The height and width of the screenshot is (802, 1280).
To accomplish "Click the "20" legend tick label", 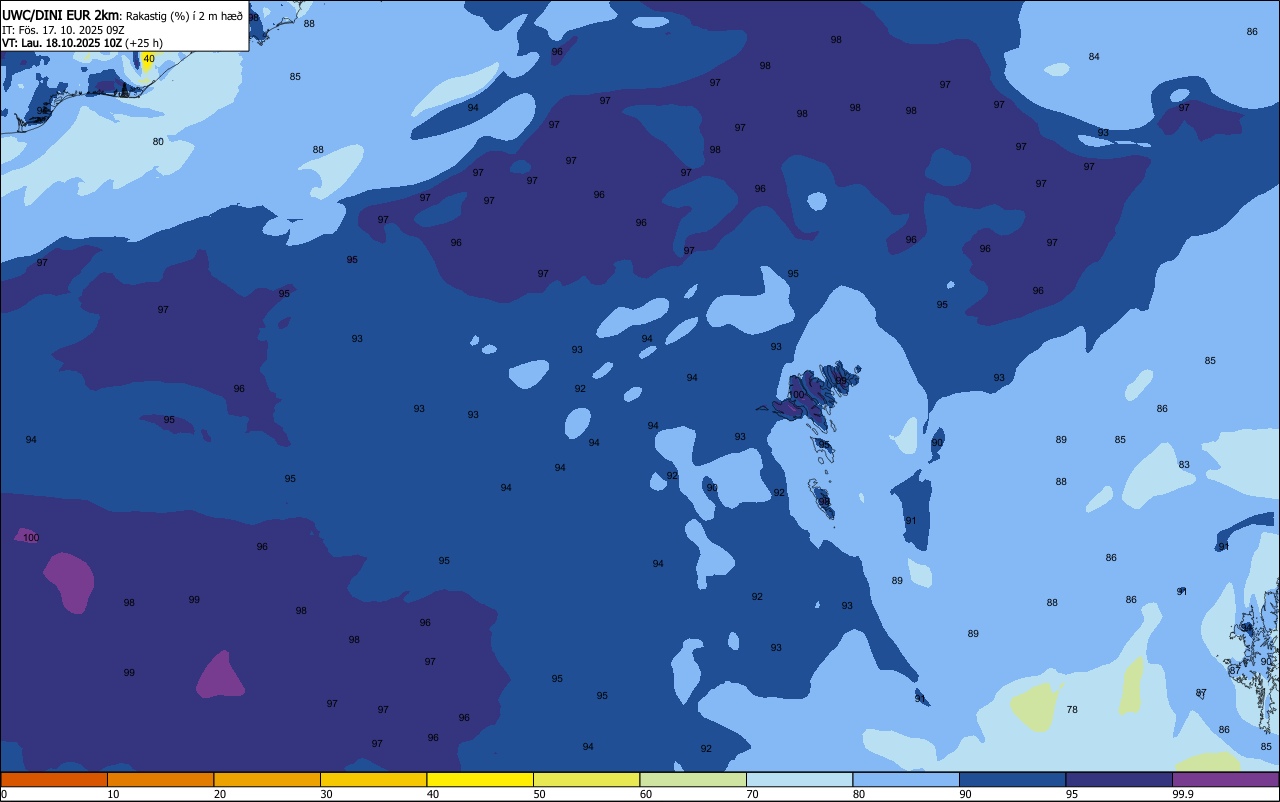I will click(x=220, y=794).
